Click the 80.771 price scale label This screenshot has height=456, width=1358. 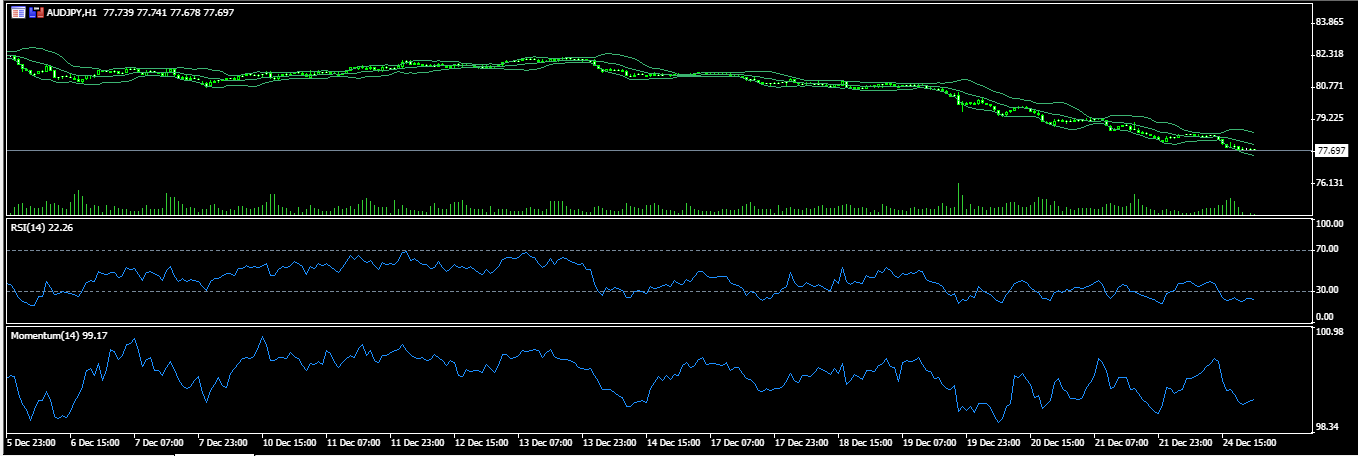click(1331, 86)
